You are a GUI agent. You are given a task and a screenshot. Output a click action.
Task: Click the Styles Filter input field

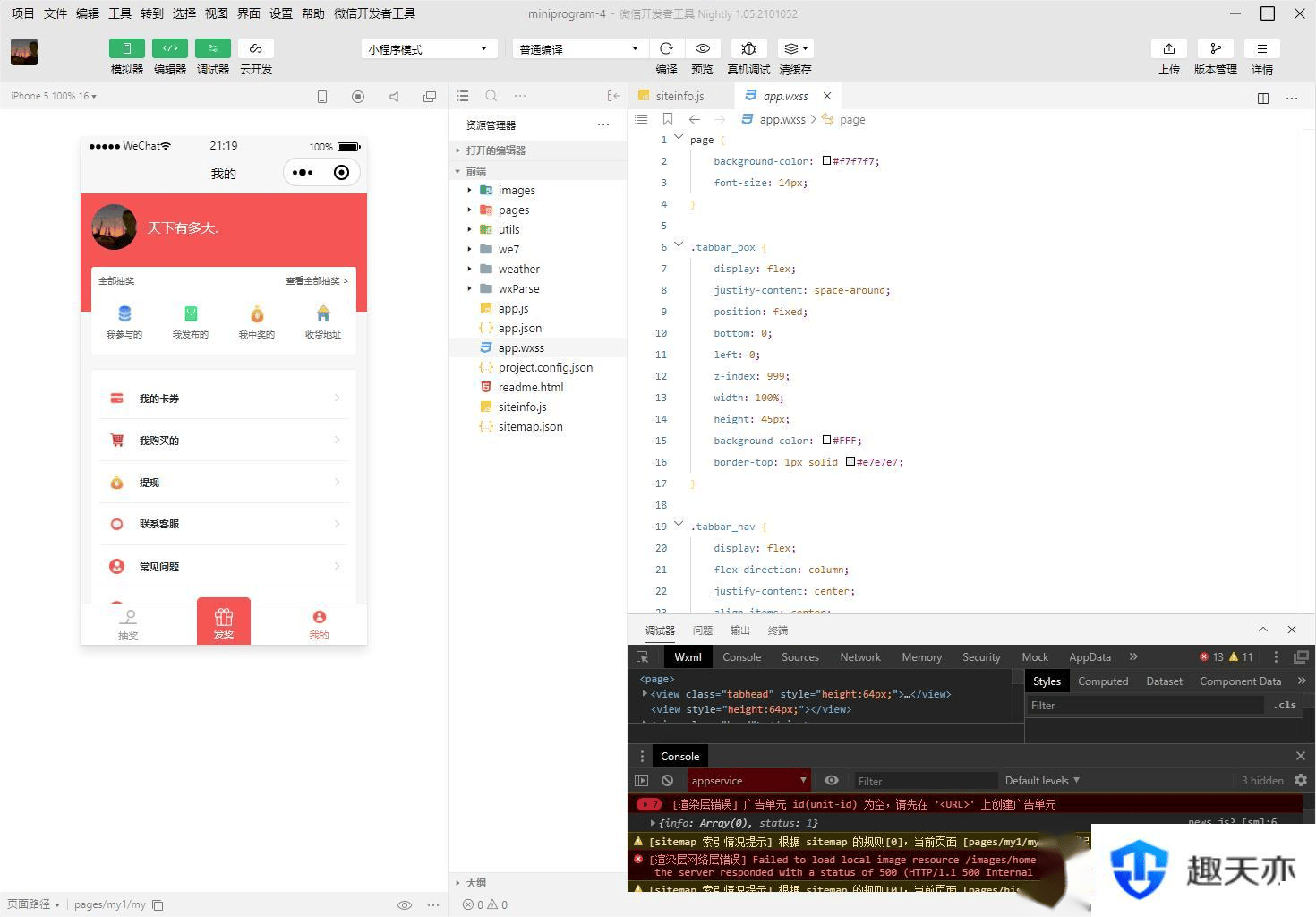click(1145, 705)
